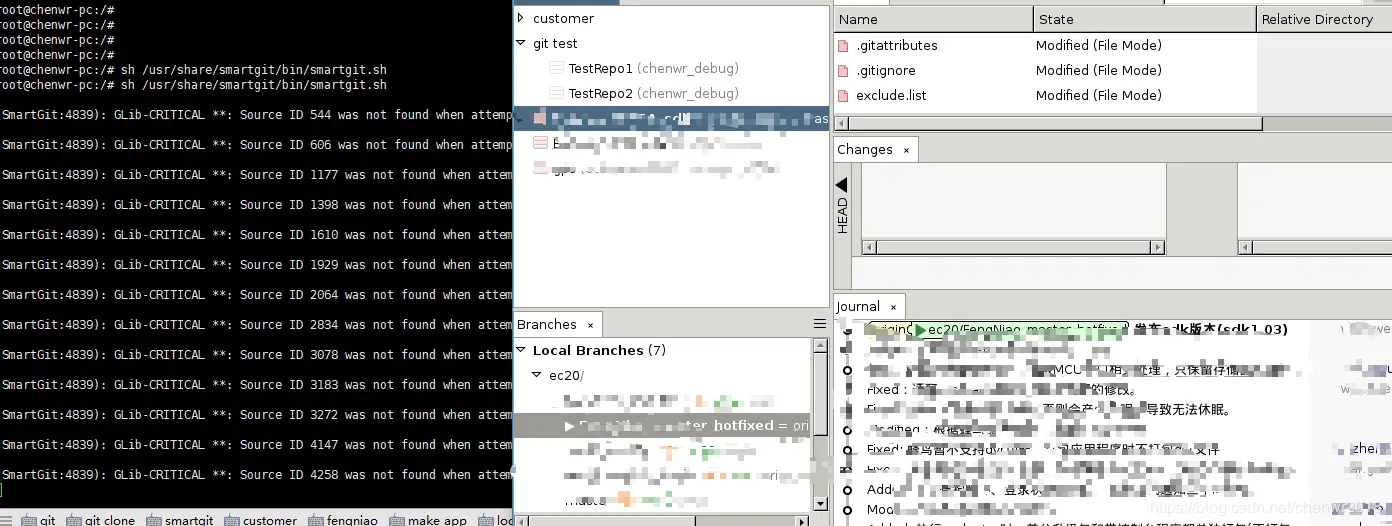This screenshot has width=1392, height=526.
Task: Click terminal line 'Source ID 4258'
Action: click(x=257, y=475)
